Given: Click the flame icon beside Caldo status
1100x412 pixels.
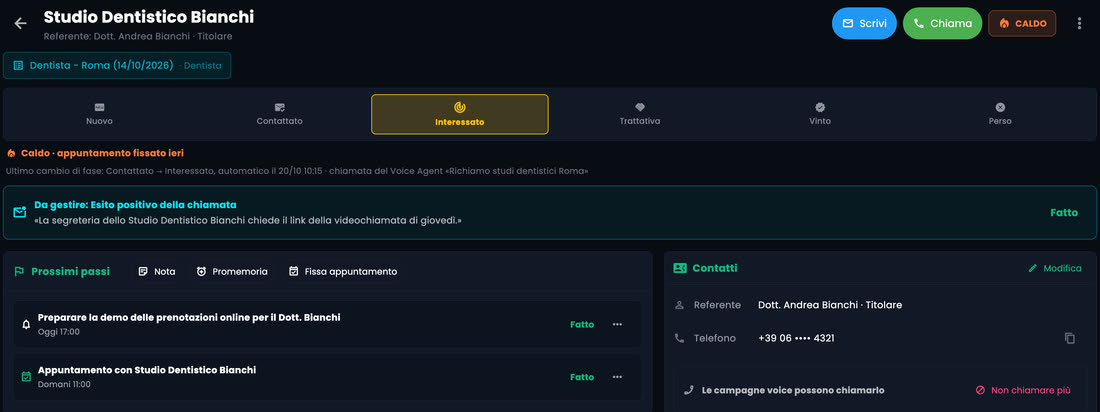Looking at the screenshot, I should [11, 153].
